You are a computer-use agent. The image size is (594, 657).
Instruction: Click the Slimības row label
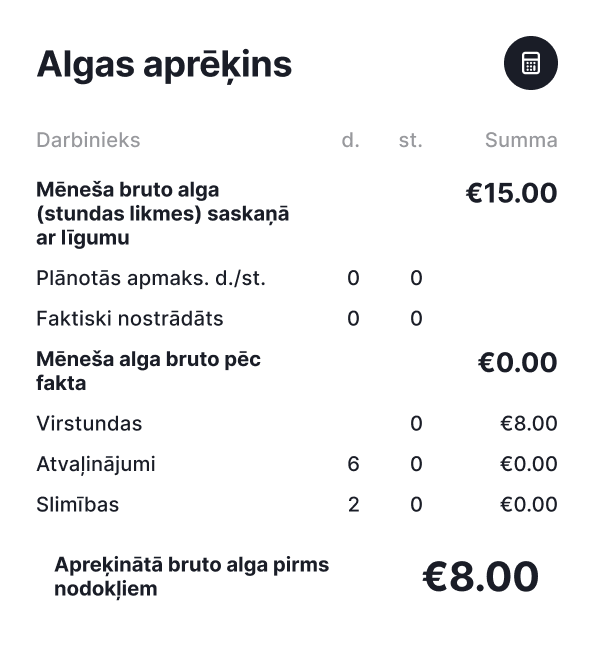(x=77, y=504)
